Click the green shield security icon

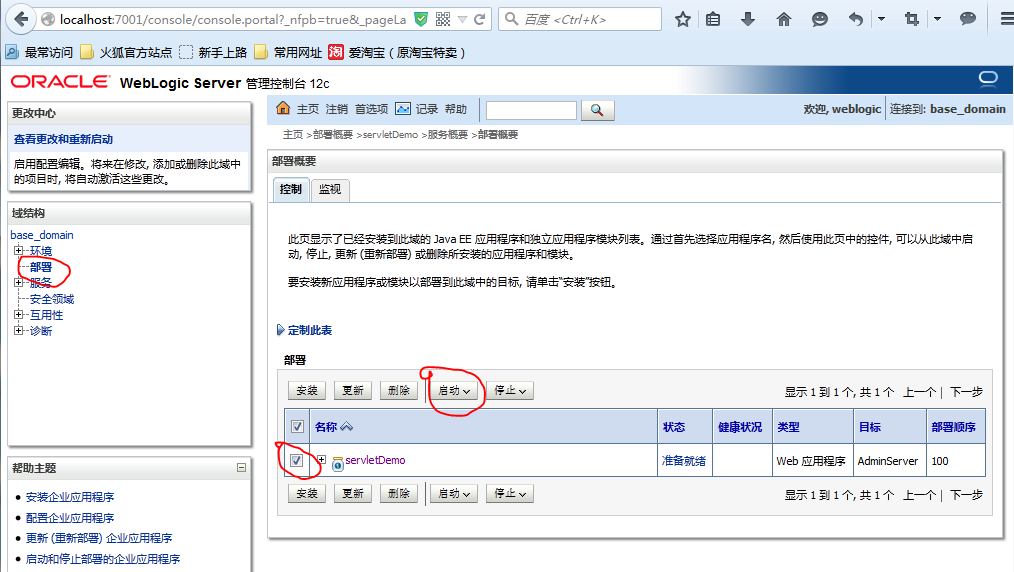(421, 19)
